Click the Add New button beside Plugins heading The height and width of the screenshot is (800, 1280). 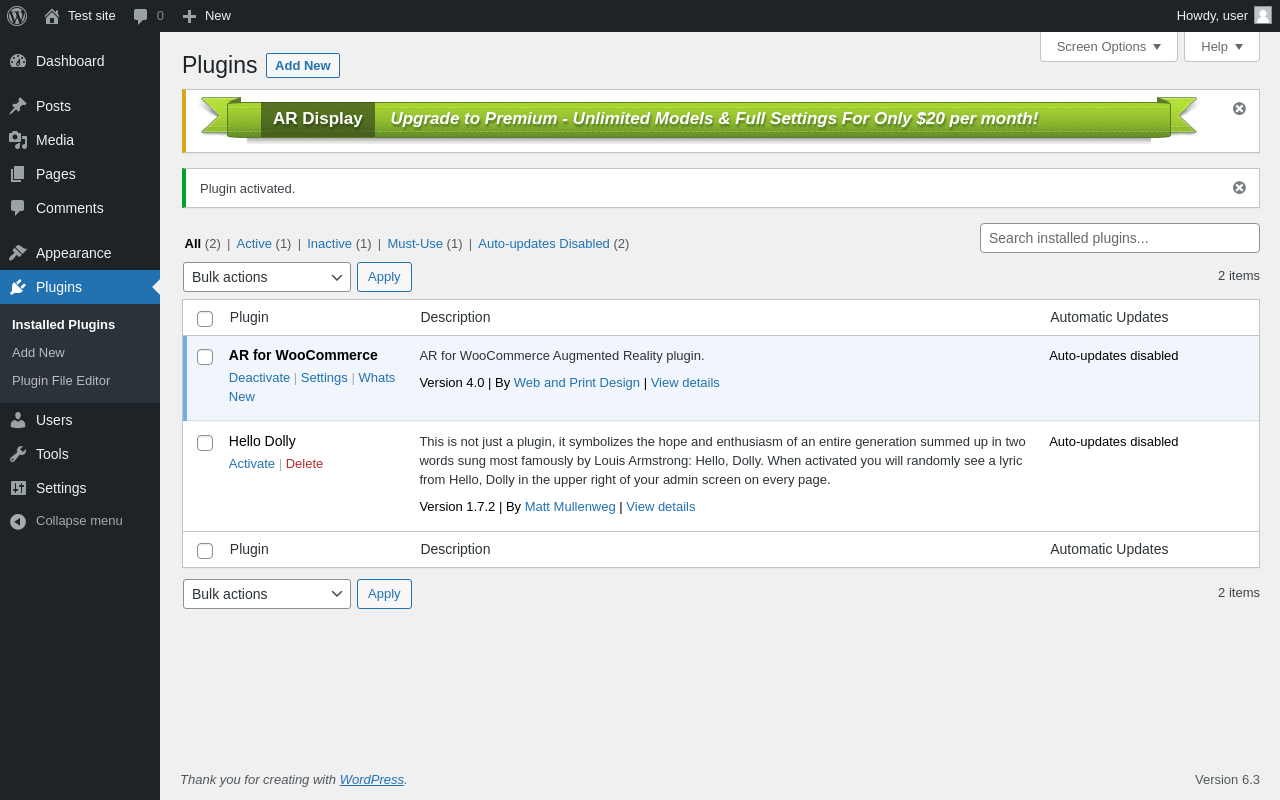[303, 65]
